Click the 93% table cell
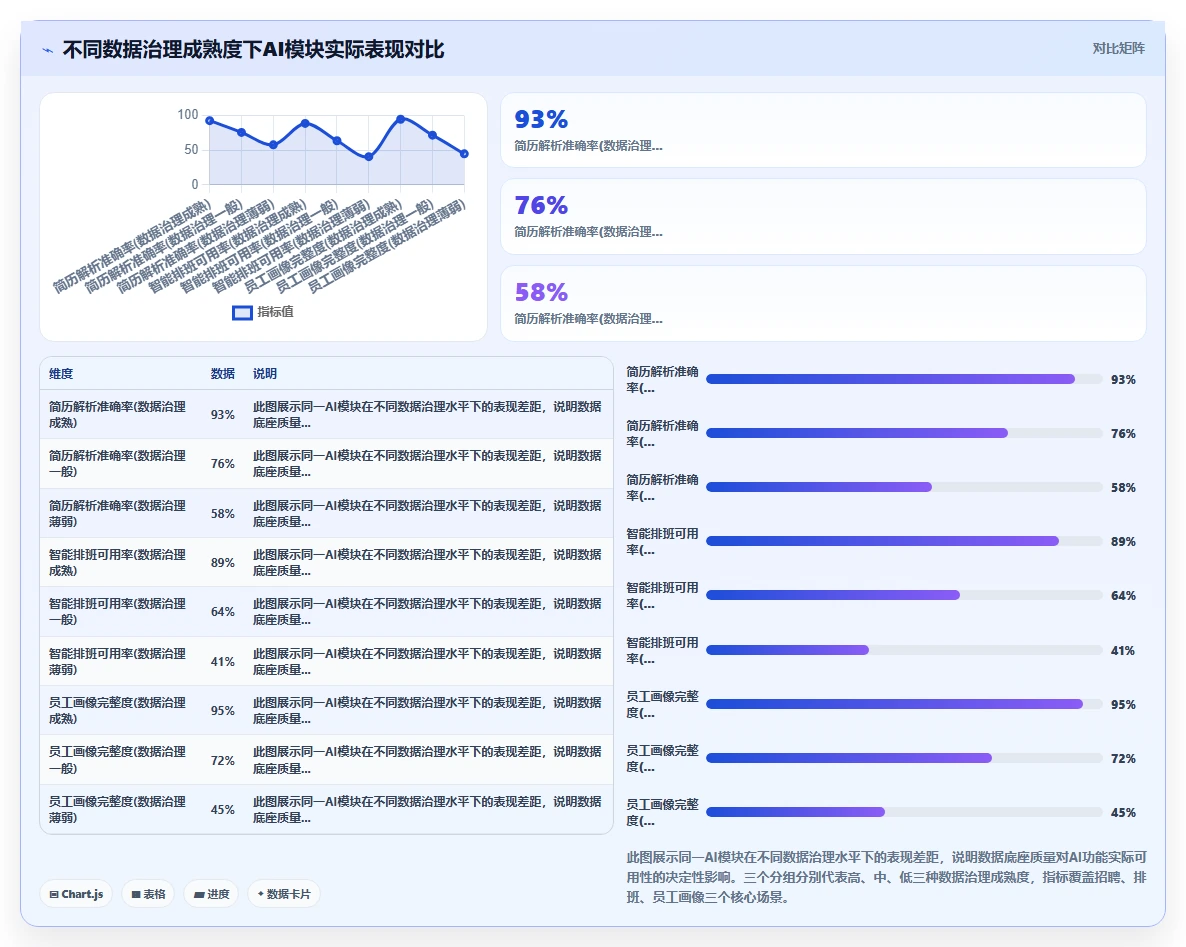This screenshot has height=947, width=1186. 222,415
